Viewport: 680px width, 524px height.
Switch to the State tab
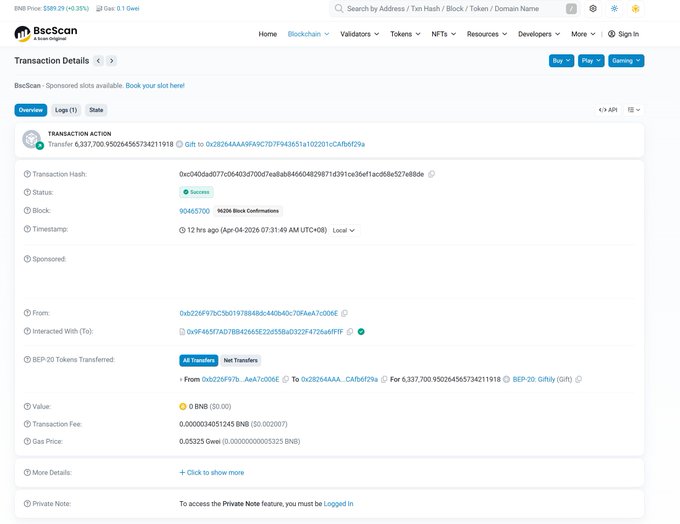[96, 110]
